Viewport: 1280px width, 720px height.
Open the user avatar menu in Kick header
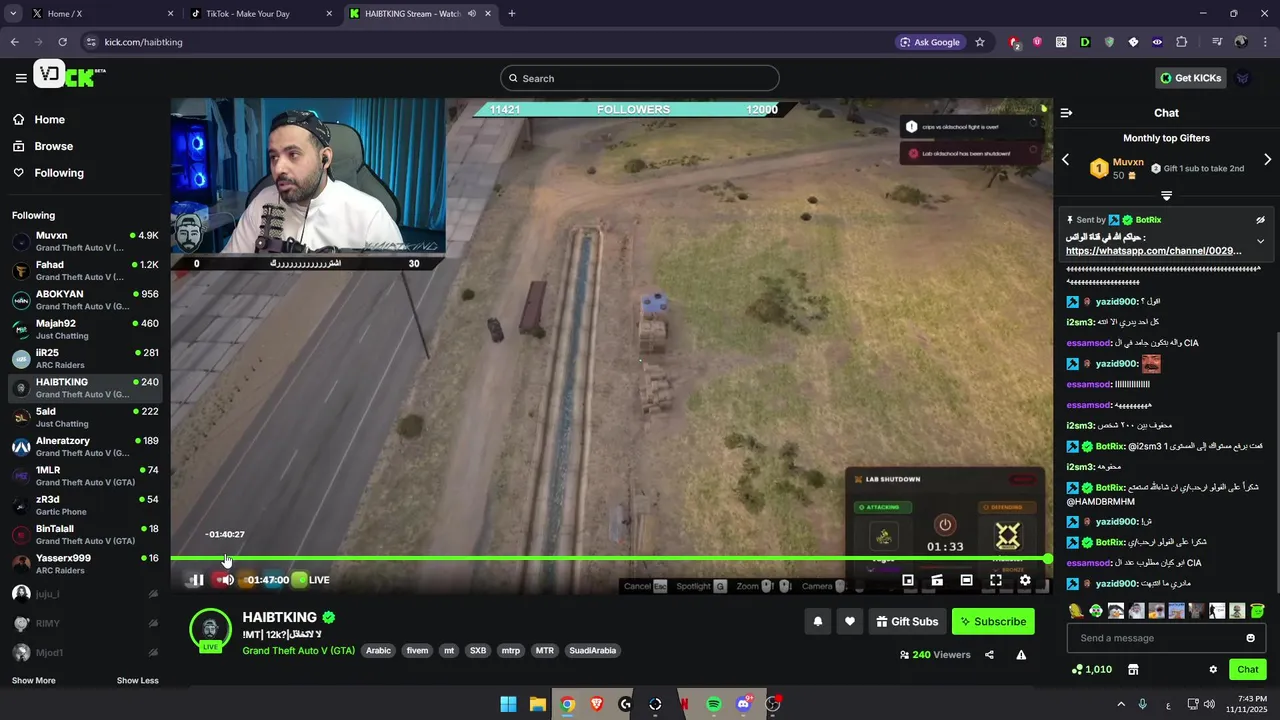coord(1243,78)
